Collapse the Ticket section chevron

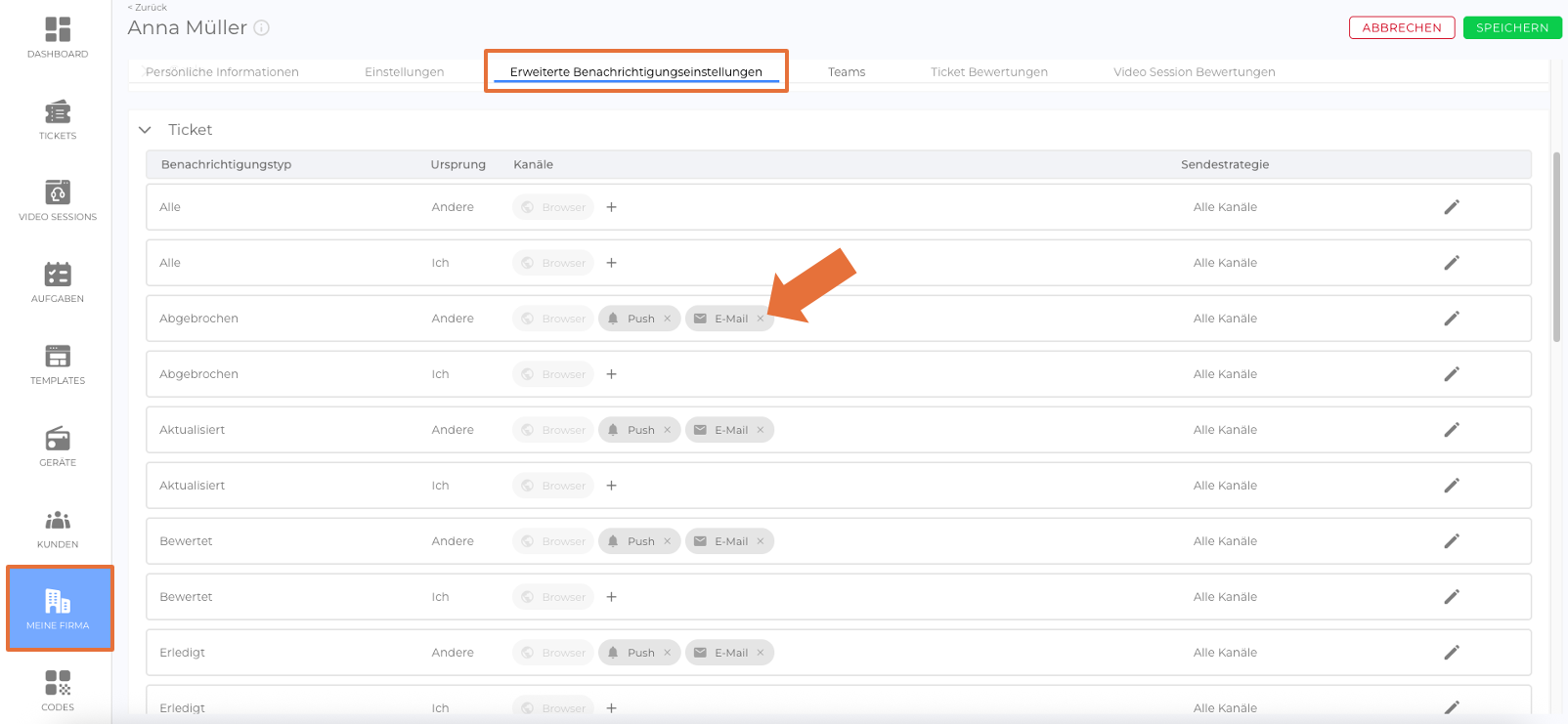pos(146,130)
